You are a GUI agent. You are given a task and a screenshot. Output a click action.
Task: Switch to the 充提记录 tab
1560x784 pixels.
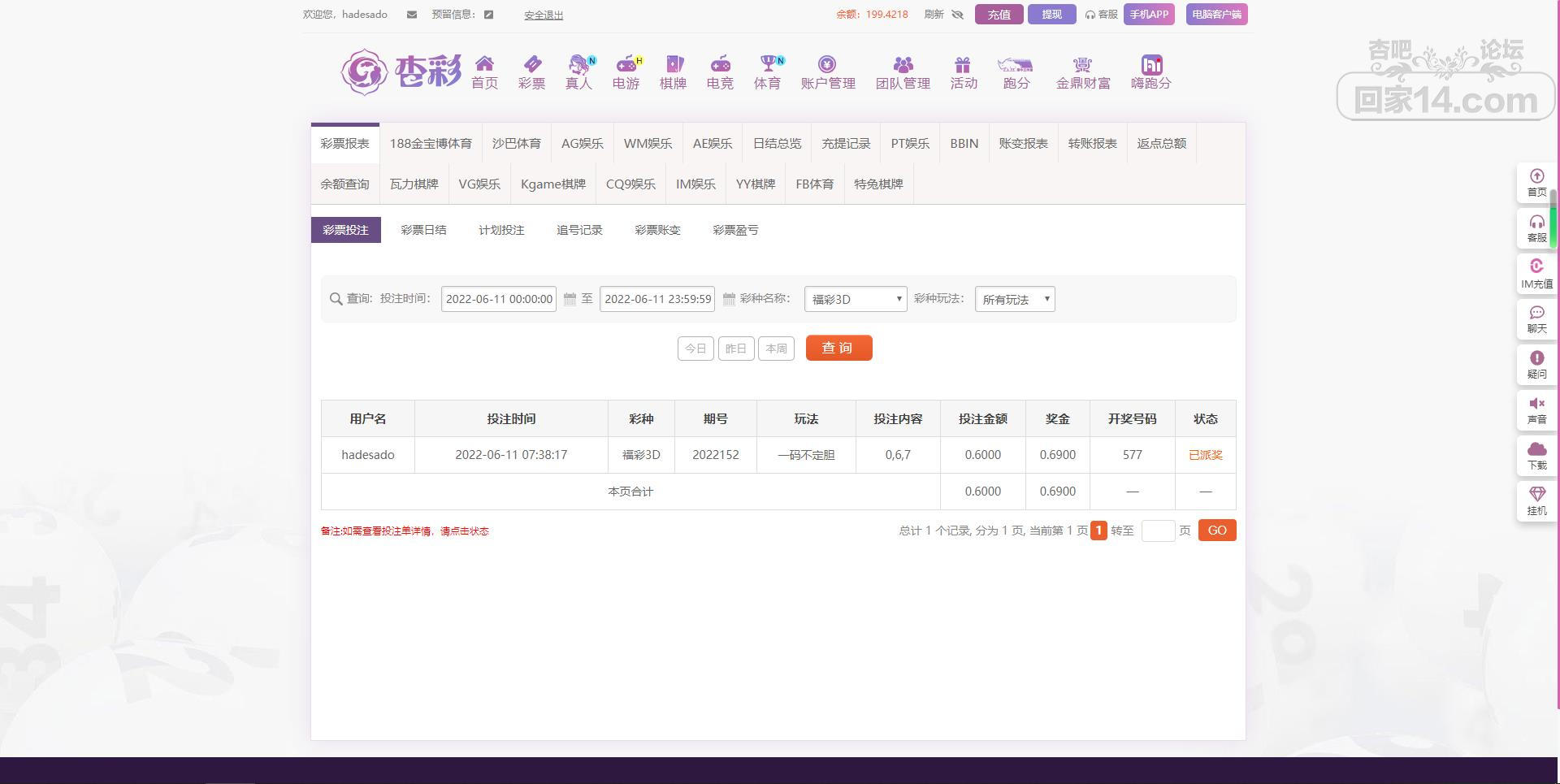coord(846,144)
